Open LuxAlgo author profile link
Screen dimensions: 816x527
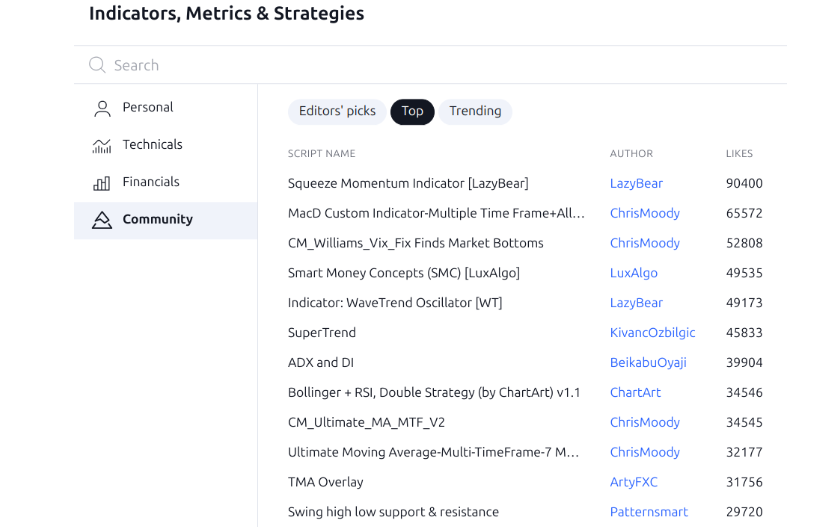(x=633, y=273)
